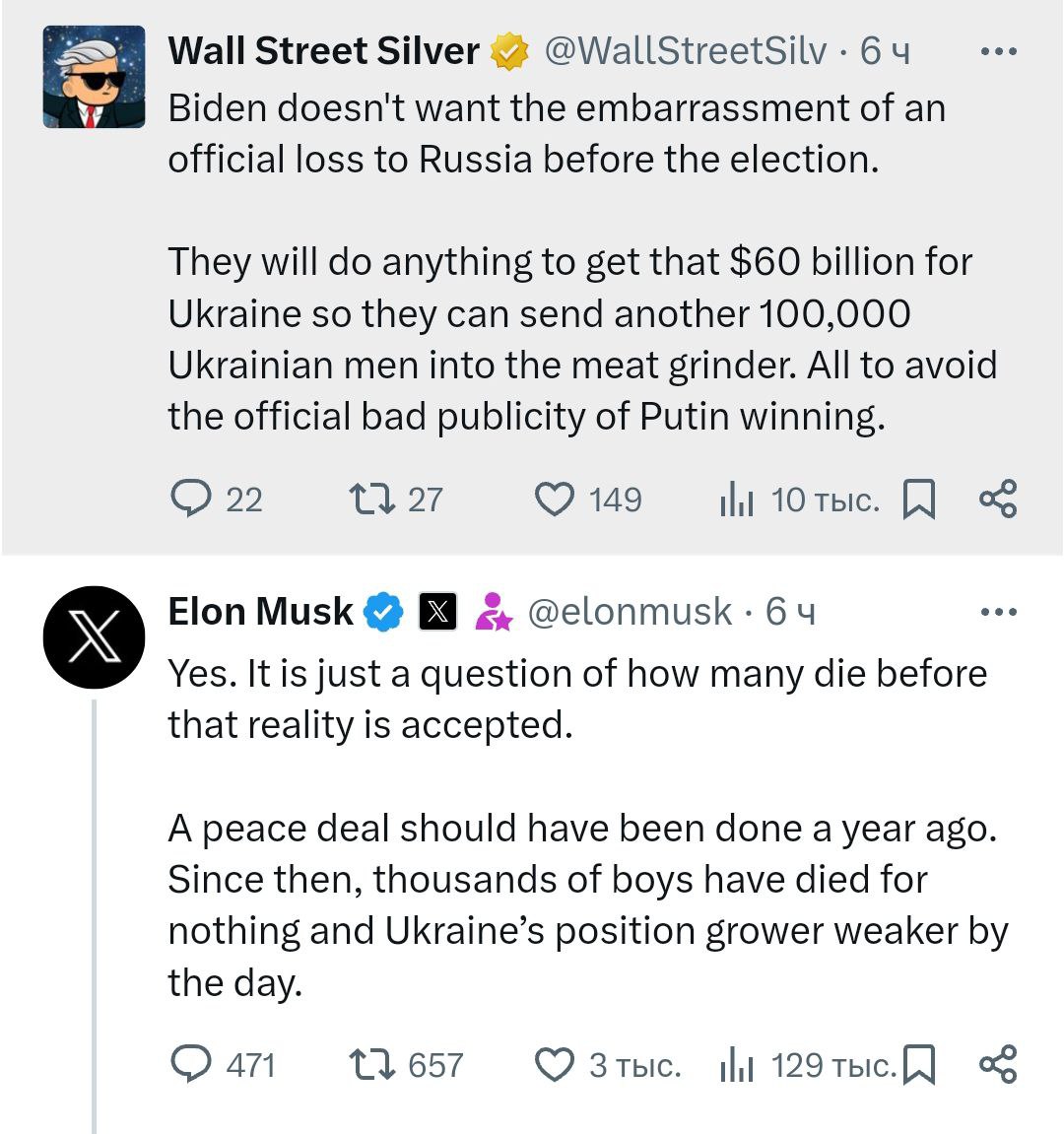Retweet Elon Musk's reply

(373, 1065)
